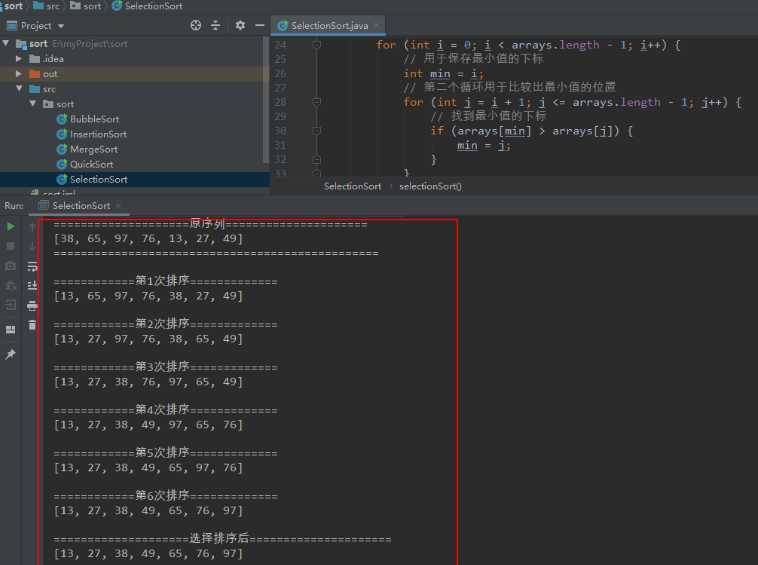Click the green Rerun button in Run panel

[11, 227]
